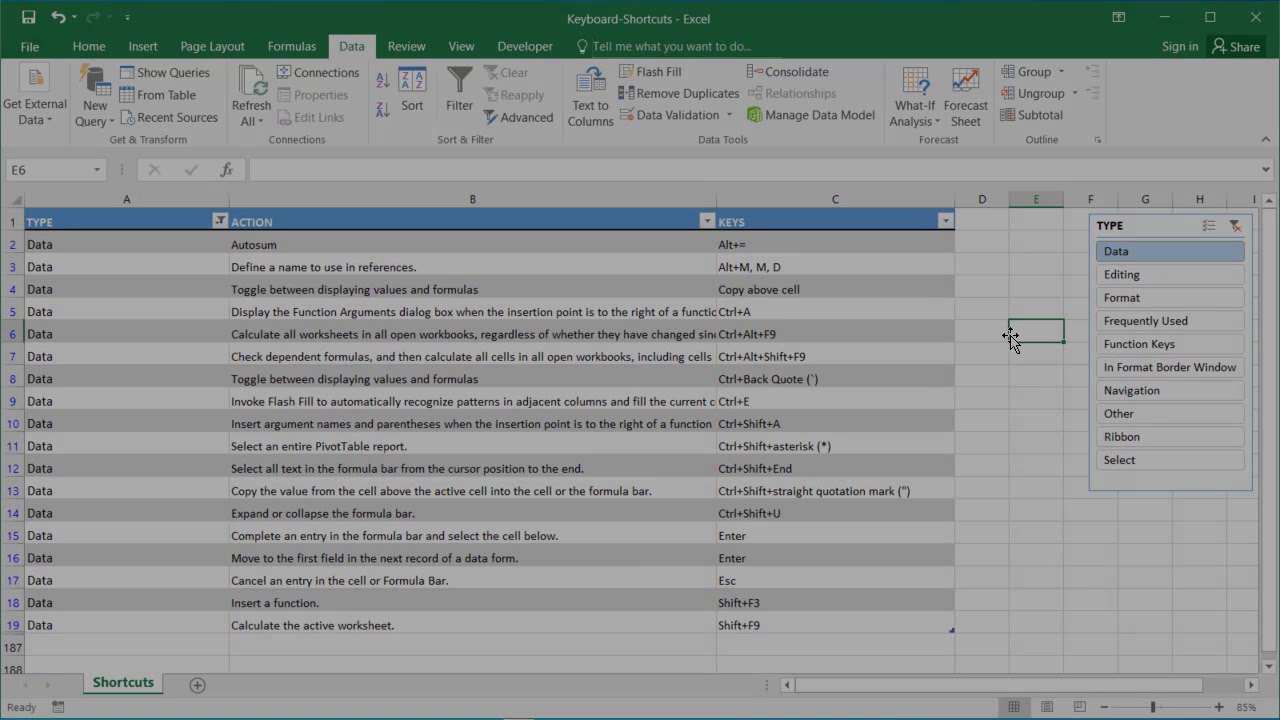Viewport: 1280px width, 720px height.
Task: Click Consolidate
Action: point(788,72)
